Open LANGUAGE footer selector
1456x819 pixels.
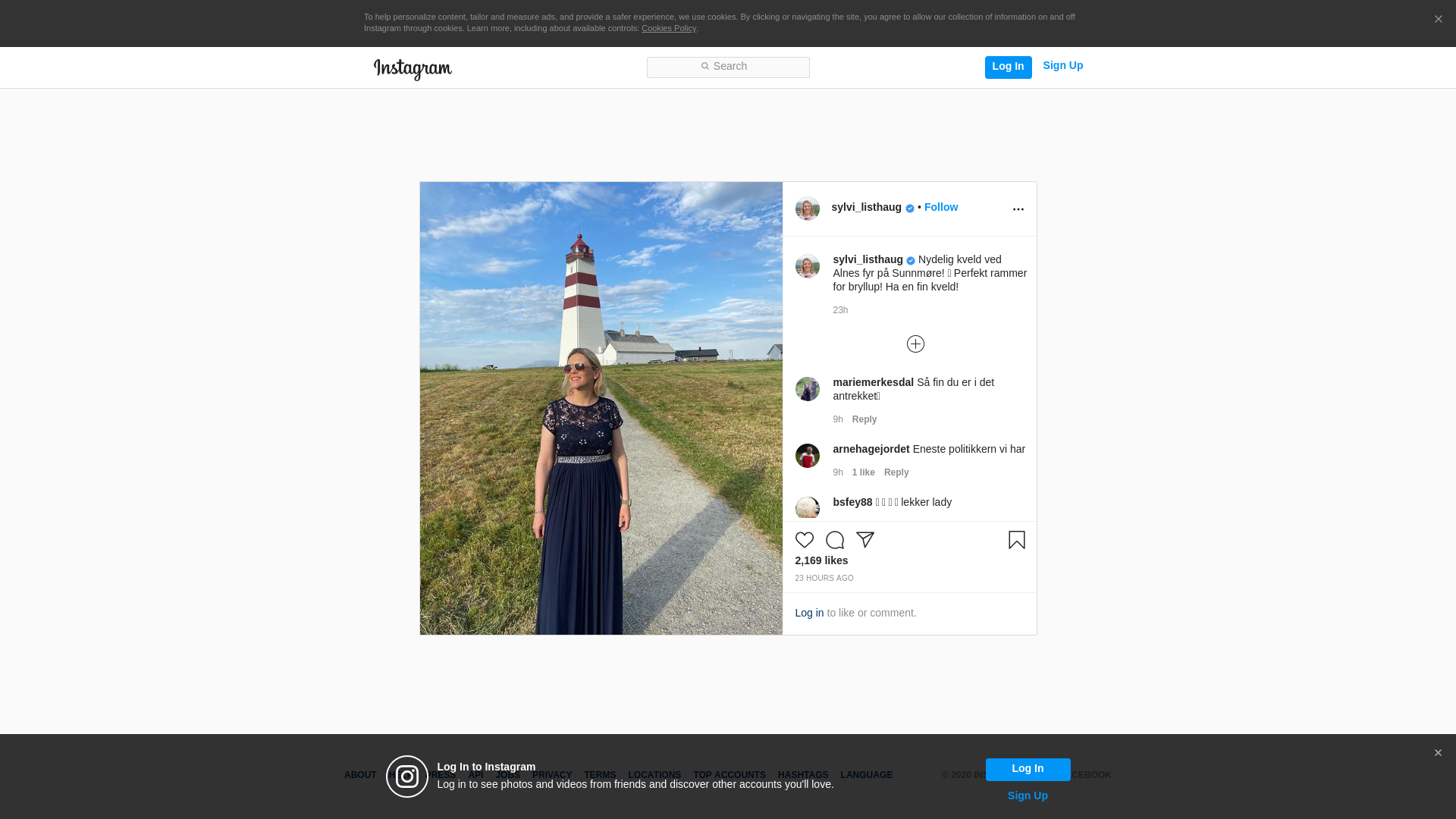tap(866, 775)
